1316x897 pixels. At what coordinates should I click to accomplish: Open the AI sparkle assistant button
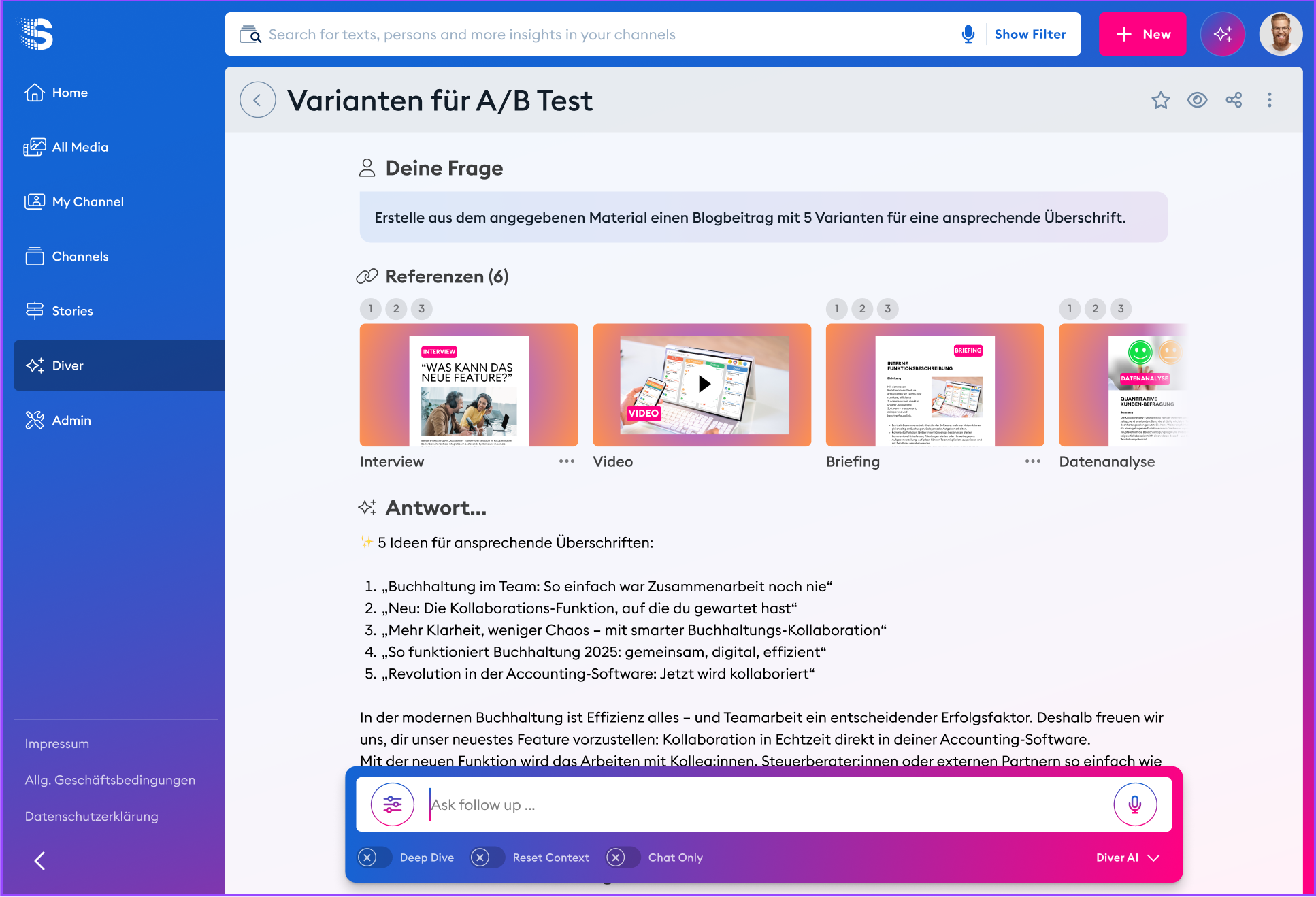coord(1223,34)
